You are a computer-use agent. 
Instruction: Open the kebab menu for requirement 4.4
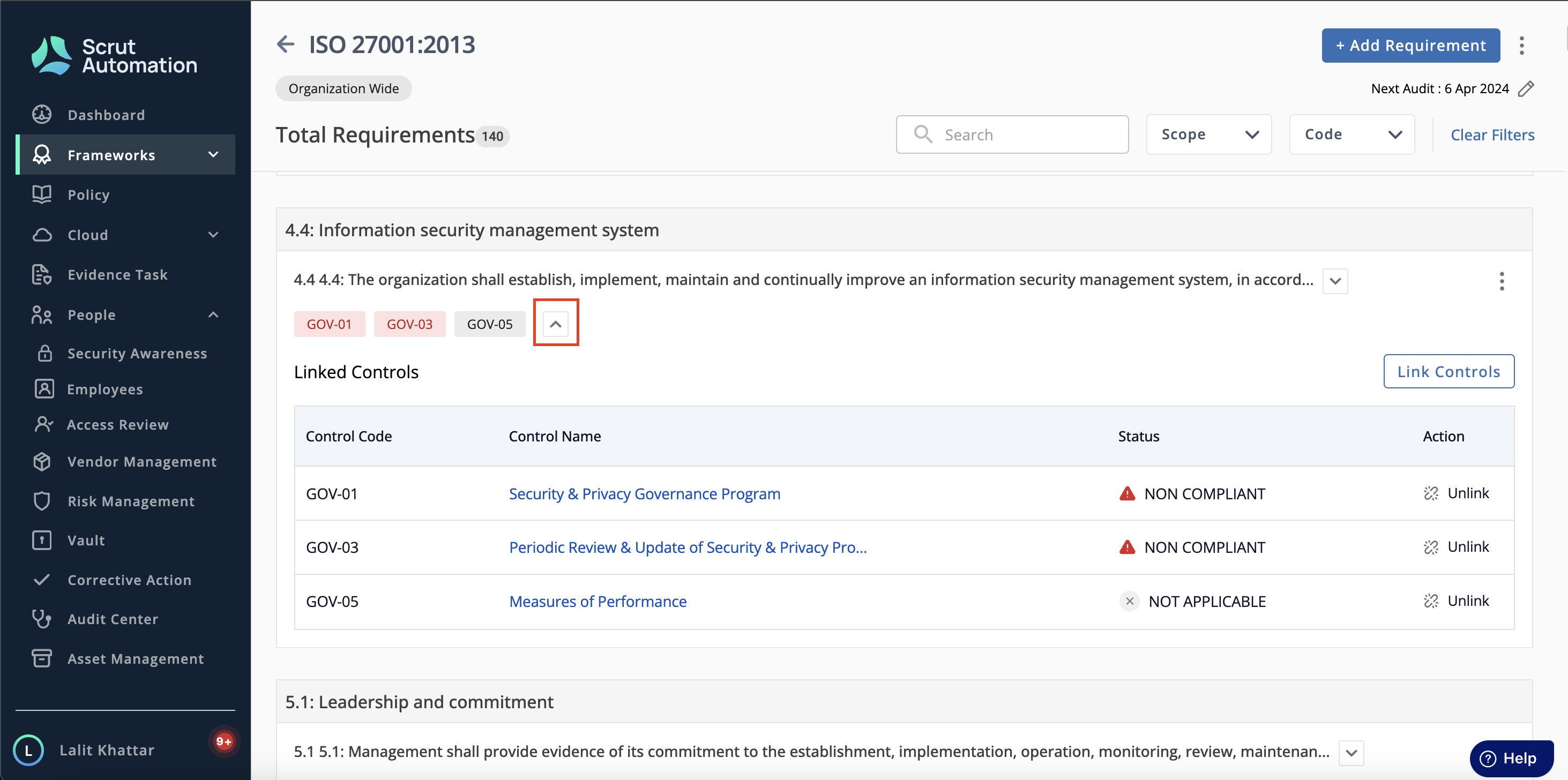(1502, 281)
